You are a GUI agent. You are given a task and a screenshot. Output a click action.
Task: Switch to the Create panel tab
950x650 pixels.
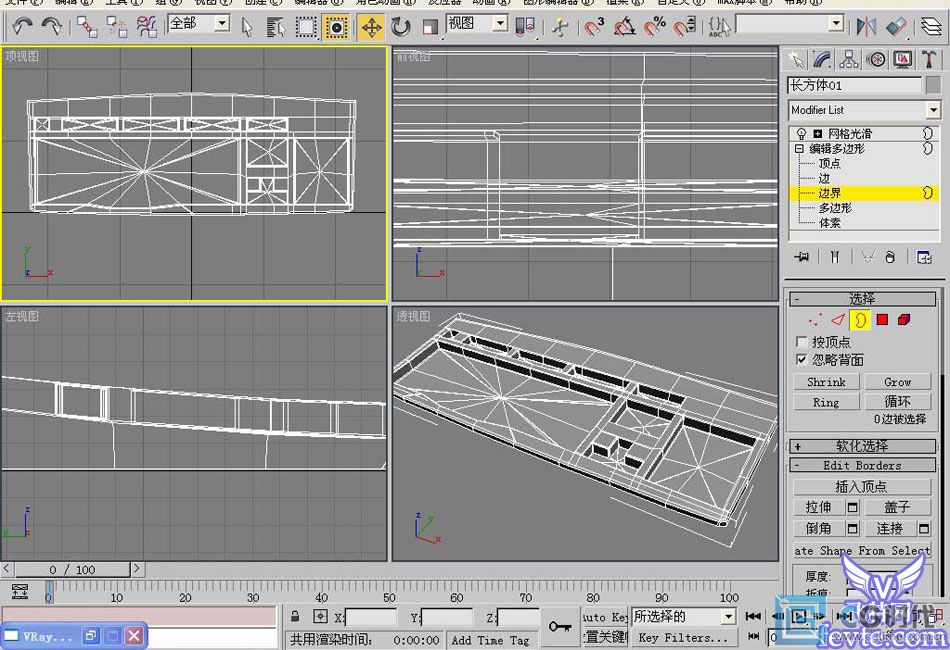tap(796, 59)
